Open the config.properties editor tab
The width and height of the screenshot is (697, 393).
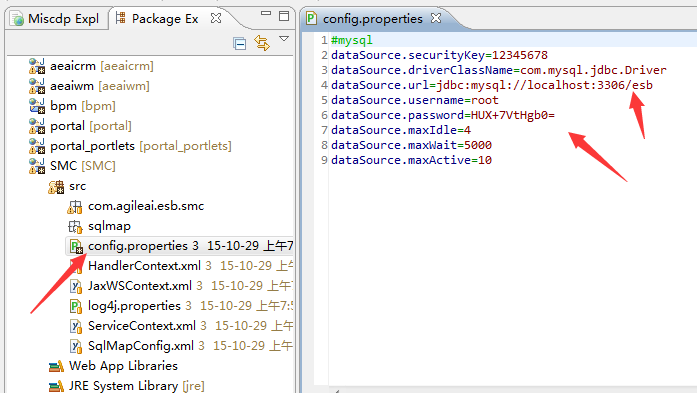pyautogui.click(x=373, y=19)
